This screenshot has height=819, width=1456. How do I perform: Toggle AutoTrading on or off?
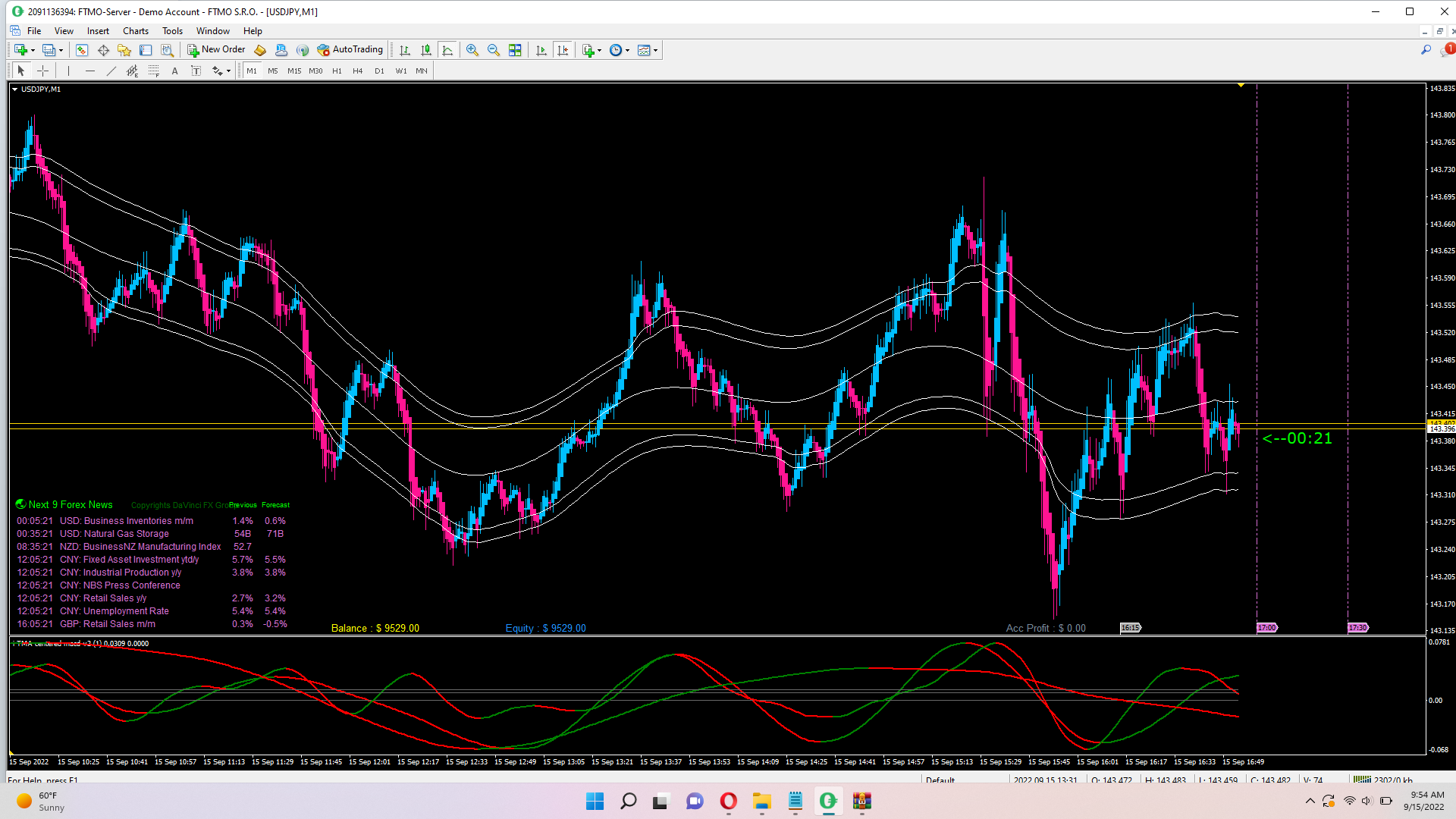(x=350, y=50)
